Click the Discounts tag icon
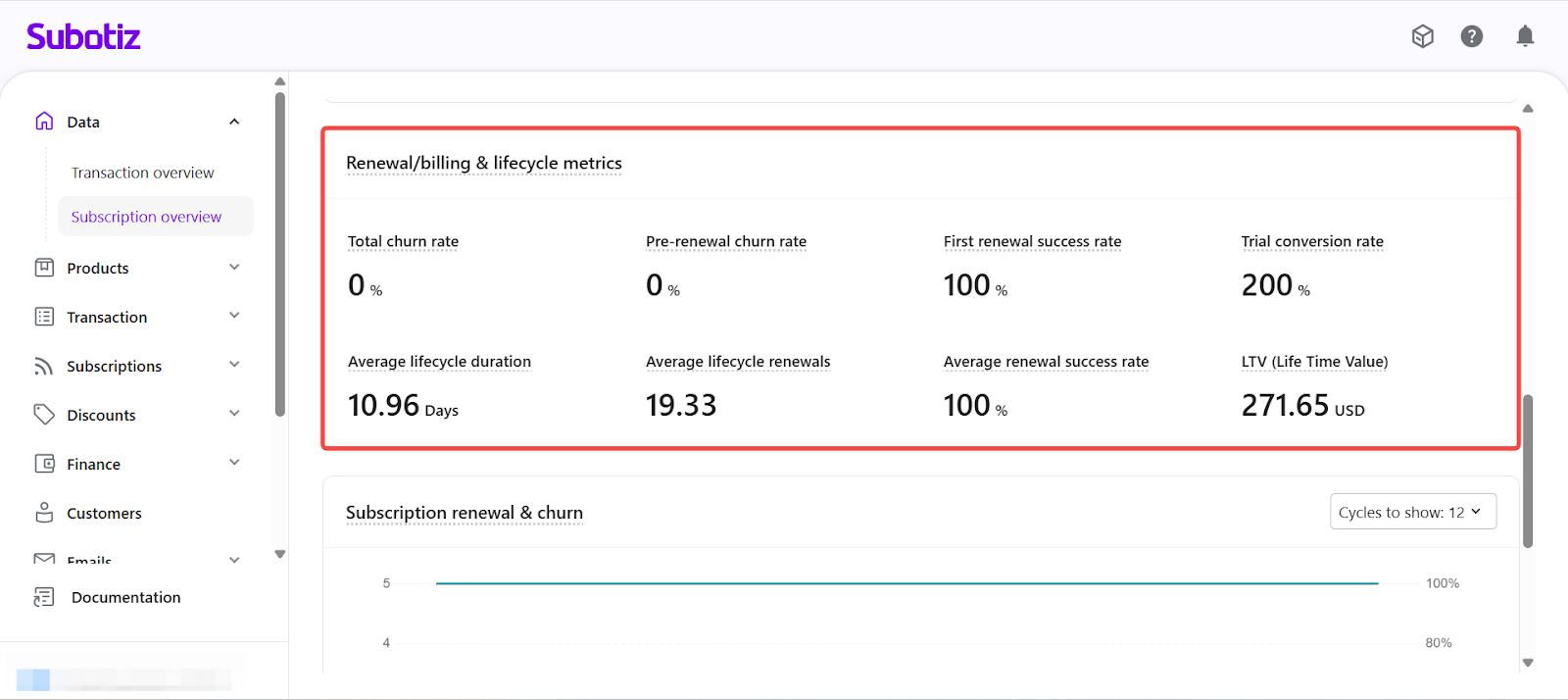The width and height of the screenshot is (1568, 700). pyautogui.click(x=44, y=415)
